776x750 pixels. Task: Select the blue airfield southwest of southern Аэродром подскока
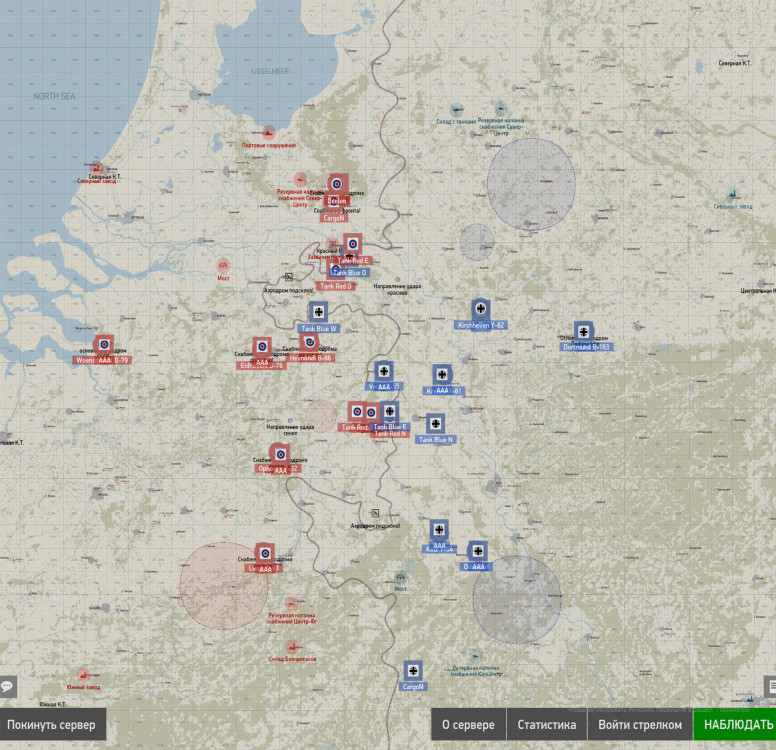[x=439, y=530]
